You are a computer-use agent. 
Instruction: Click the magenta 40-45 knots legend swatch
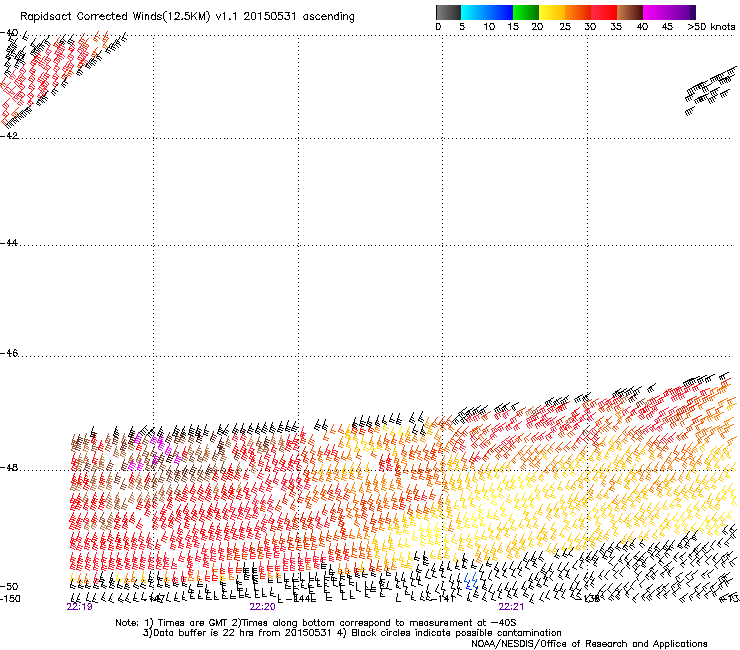point(656,12)
